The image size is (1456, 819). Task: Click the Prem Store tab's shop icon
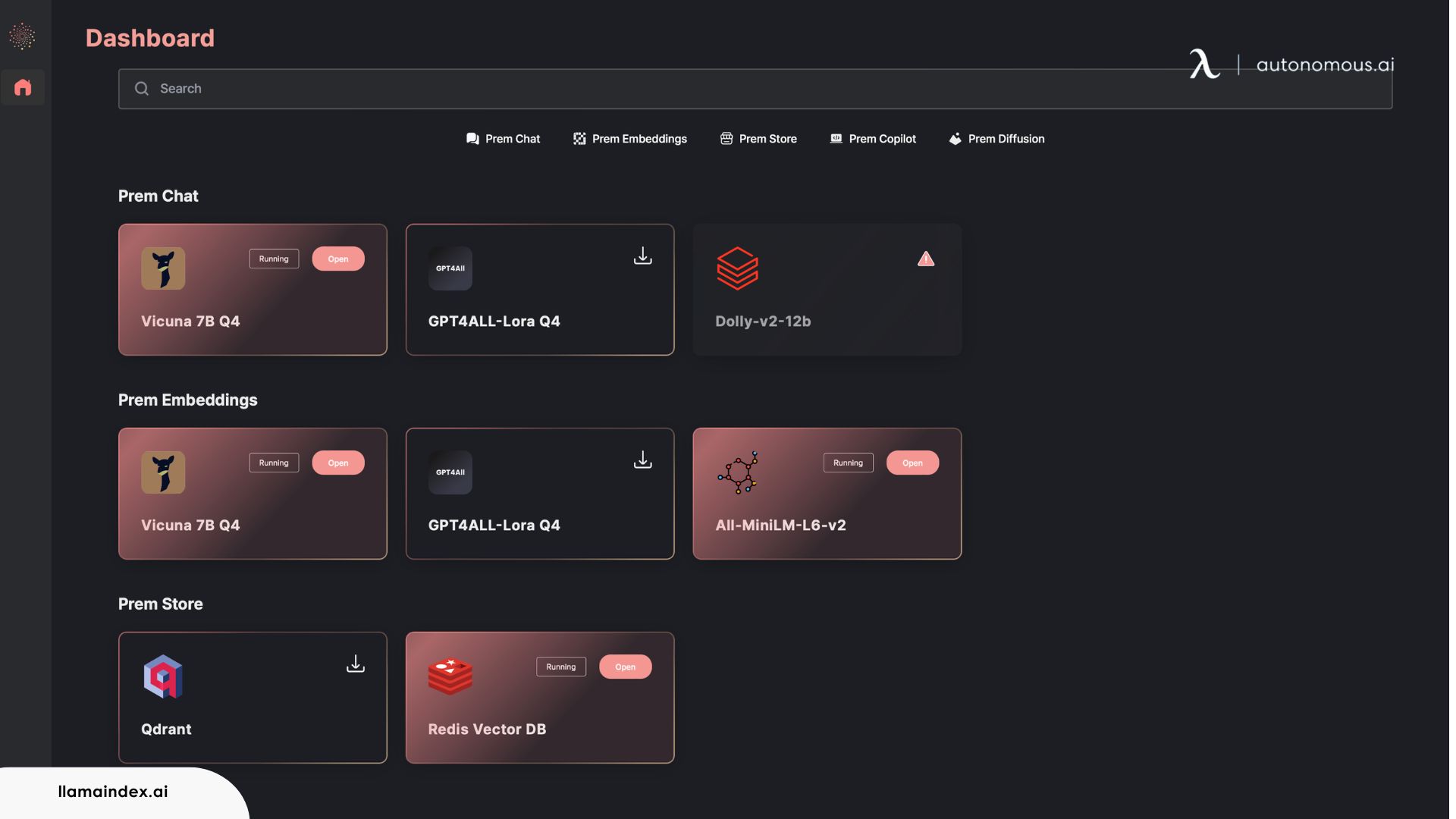tap(726, 139)
